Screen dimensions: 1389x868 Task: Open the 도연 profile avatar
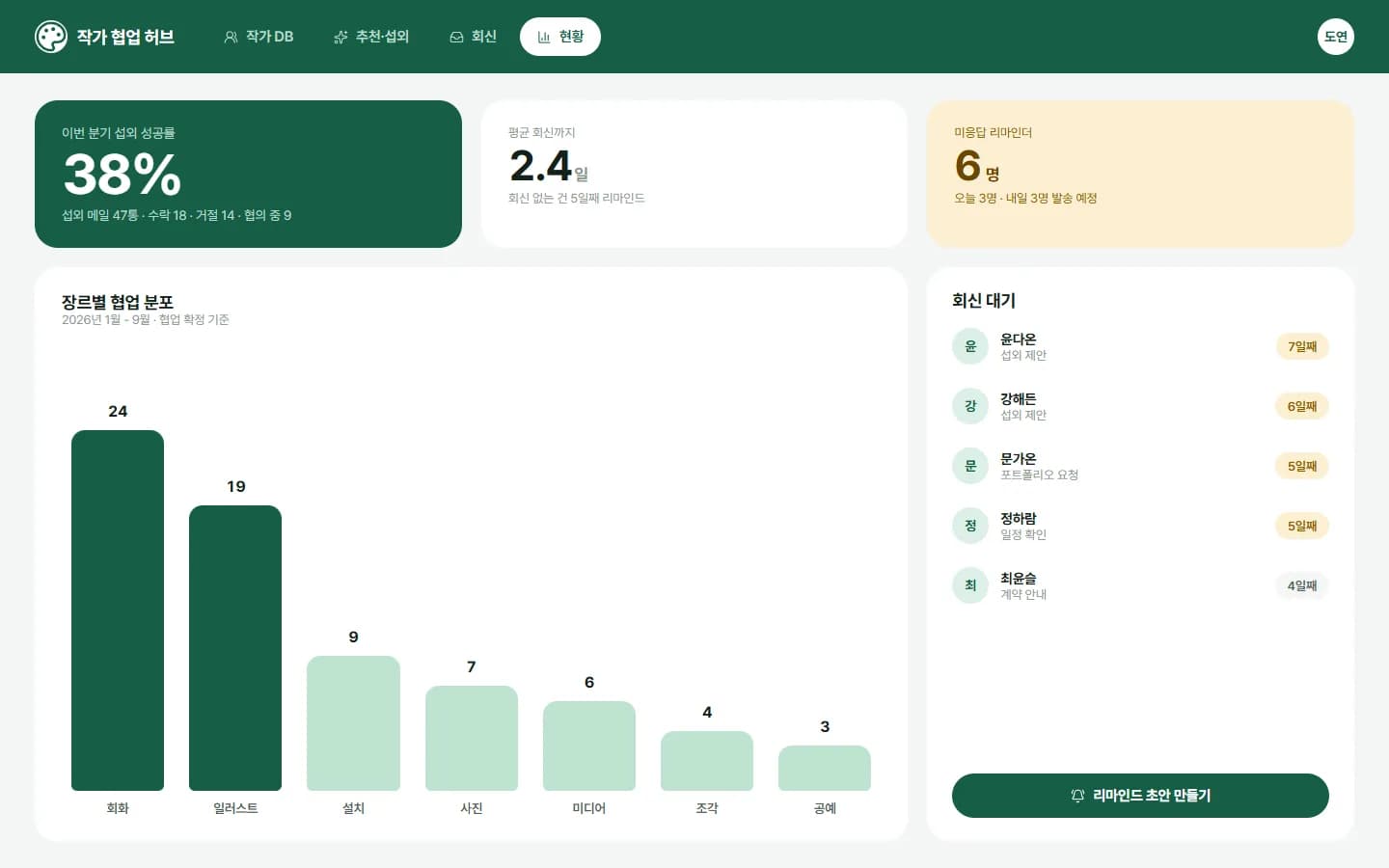point(1336,37)
